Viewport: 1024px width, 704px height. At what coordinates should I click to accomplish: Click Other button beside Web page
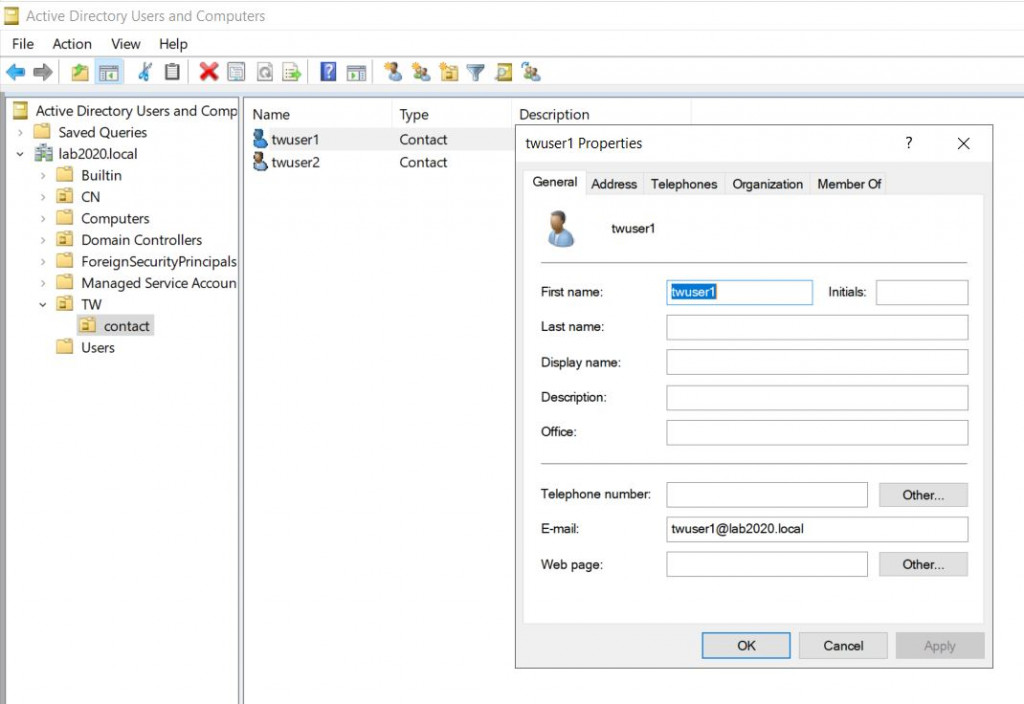click(x=923, y=564)
